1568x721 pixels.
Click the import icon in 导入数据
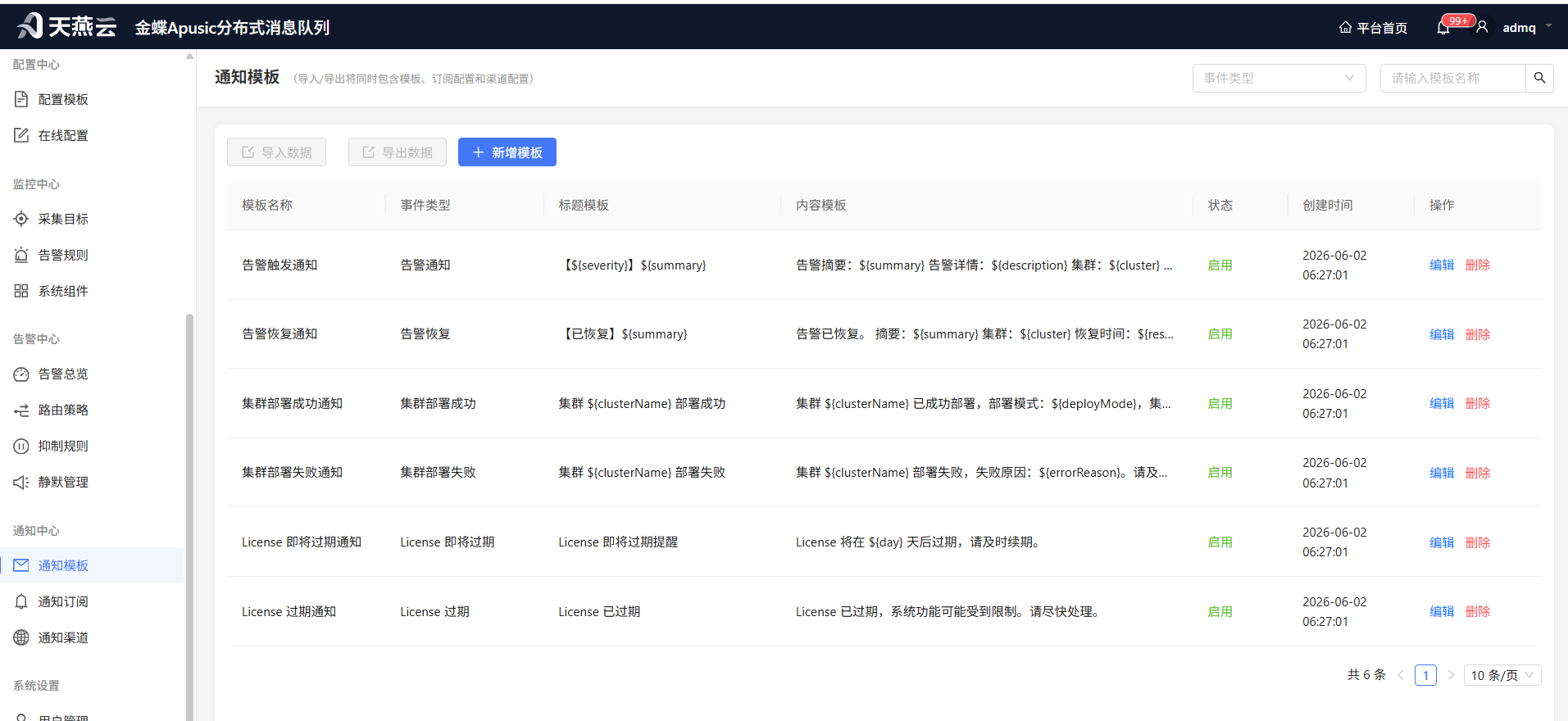pos(248,152)
